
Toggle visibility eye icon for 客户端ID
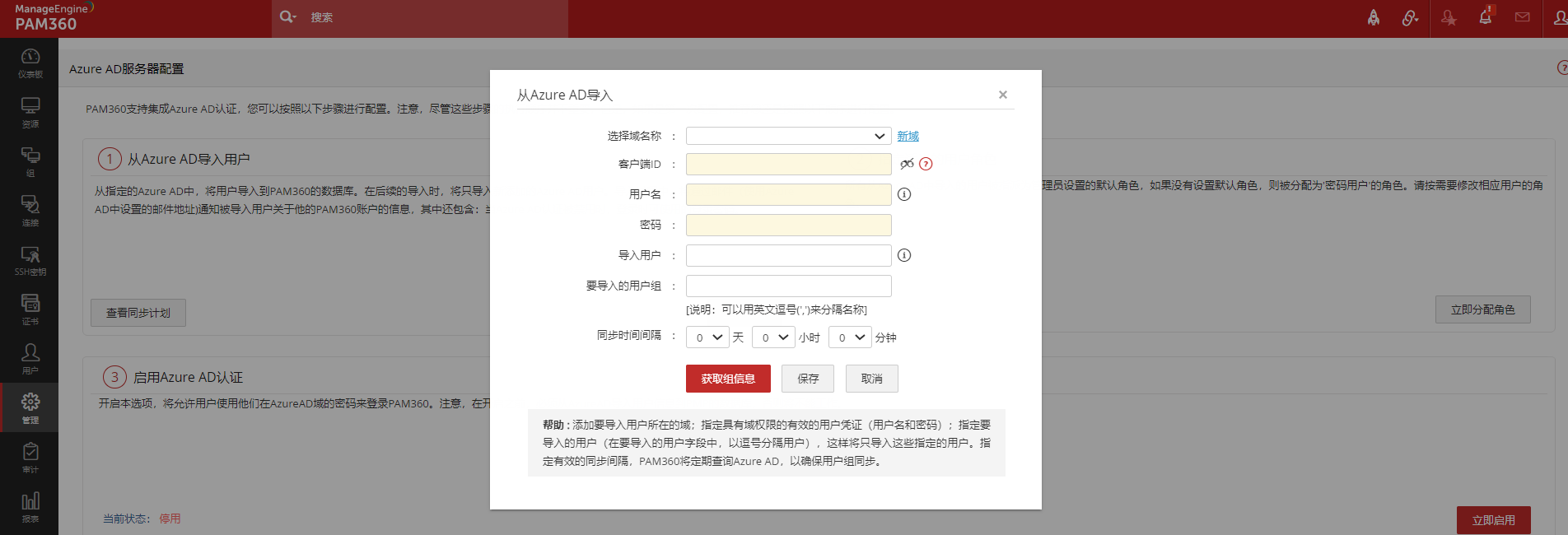coord(907,164)
